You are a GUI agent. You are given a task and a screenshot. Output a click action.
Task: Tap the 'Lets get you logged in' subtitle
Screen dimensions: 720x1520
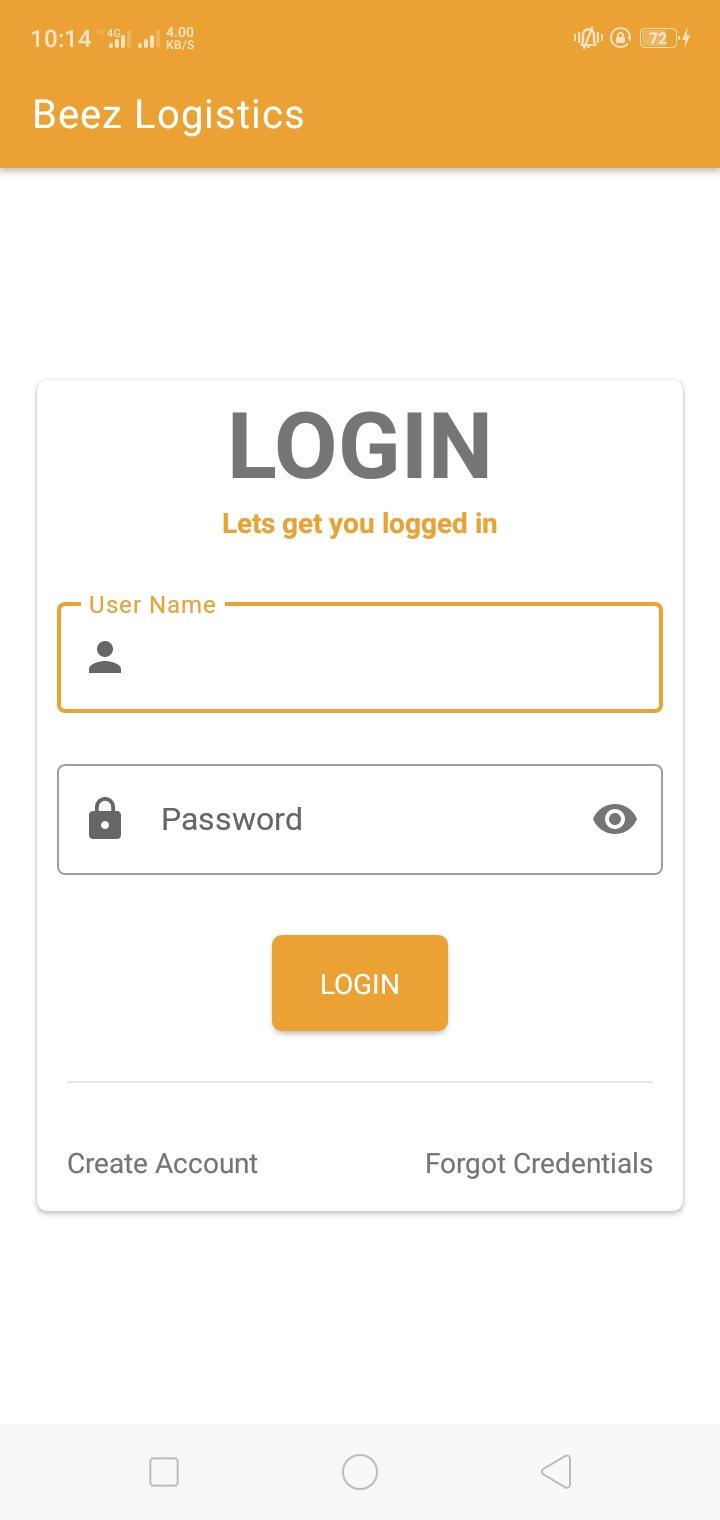(x=360, y=524)
